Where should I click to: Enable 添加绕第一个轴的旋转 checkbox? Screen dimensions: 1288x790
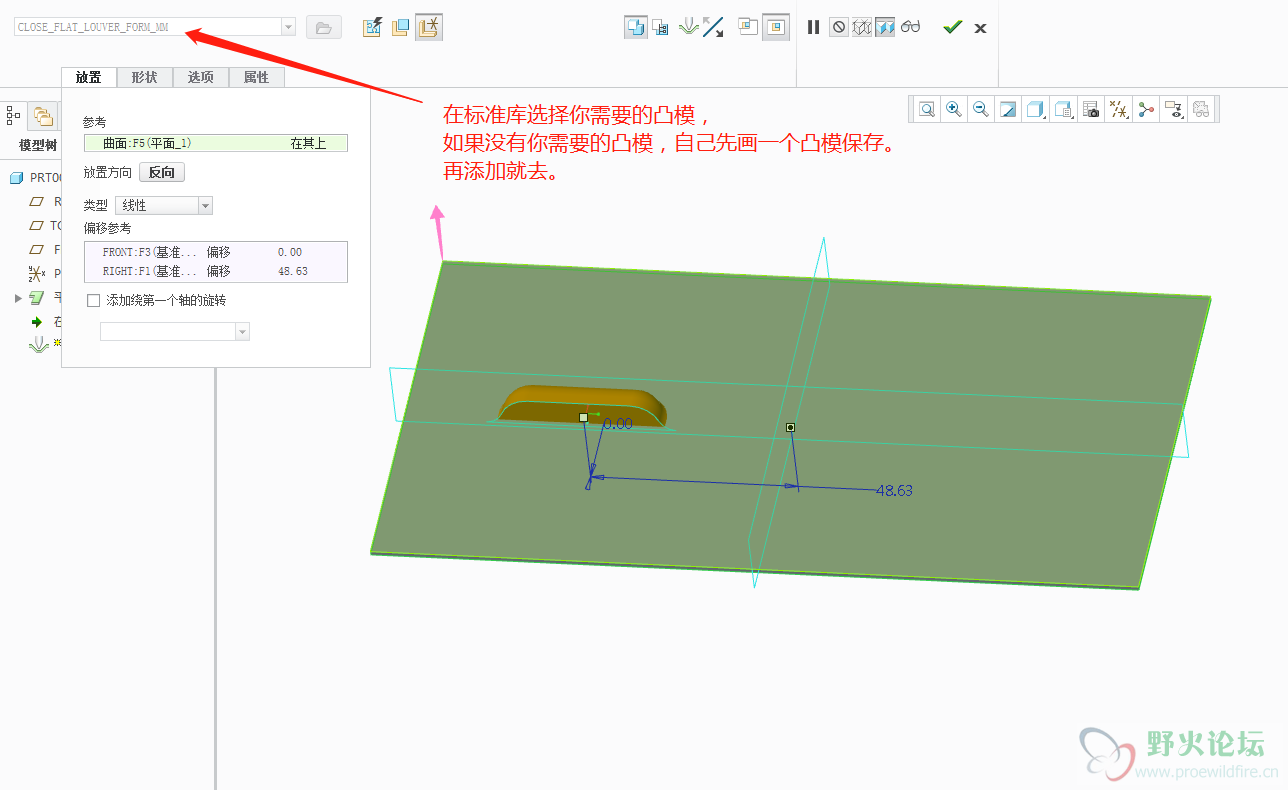94,300
